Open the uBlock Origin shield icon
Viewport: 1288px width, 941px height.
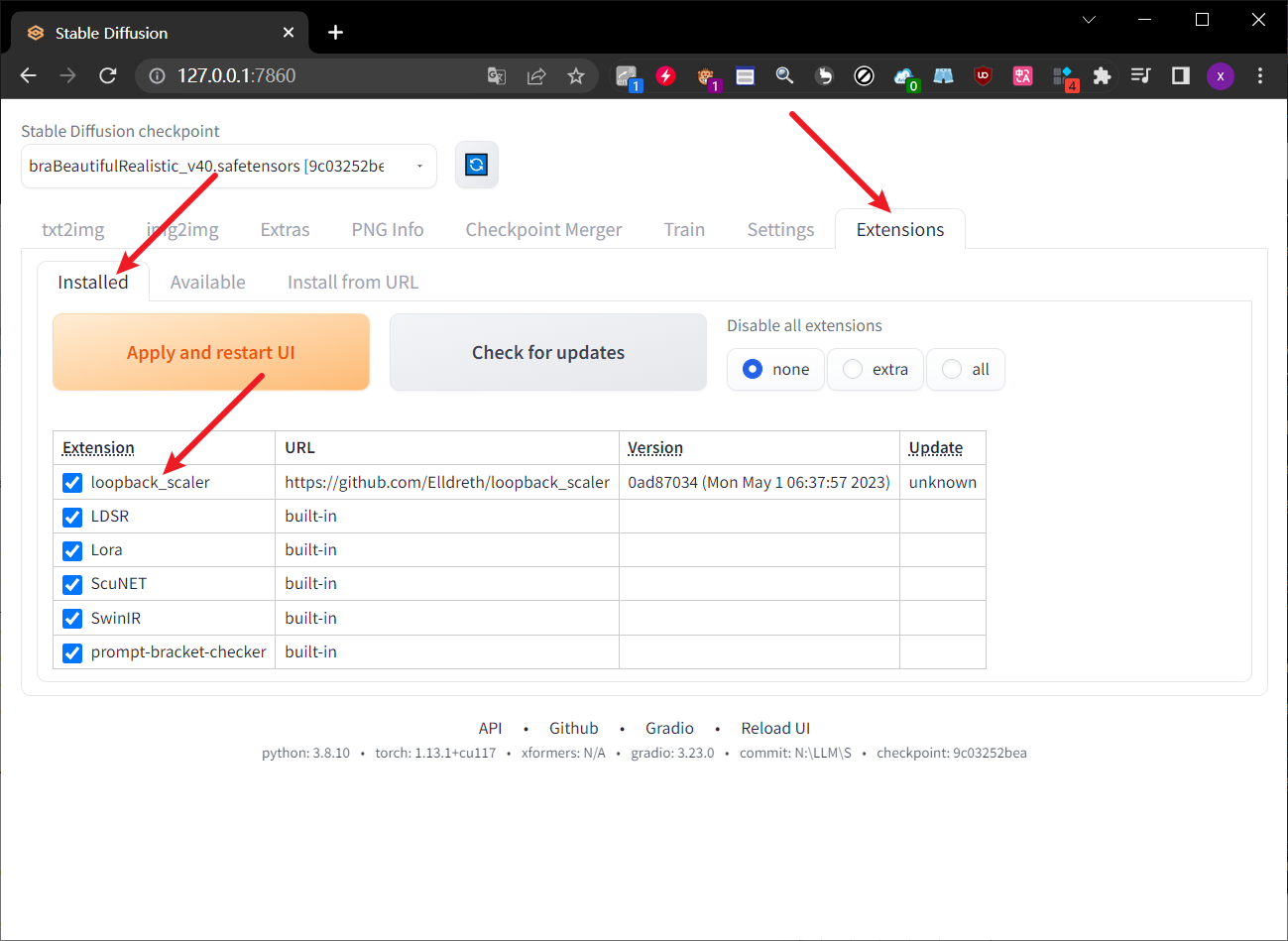(983, 75)
